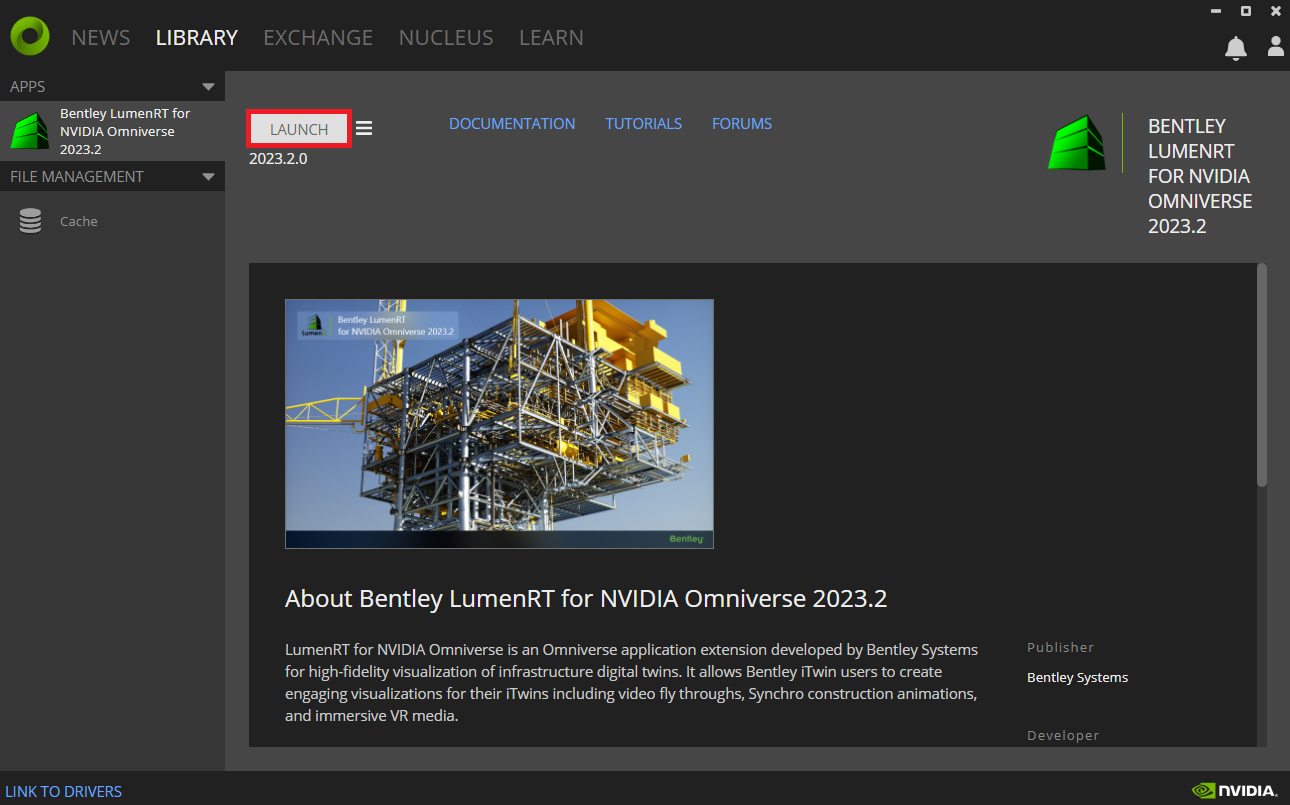The image size is (1290, 805).
Task: Click the NVIDIA logo in footer
Action: click(x=1234, y=791)
